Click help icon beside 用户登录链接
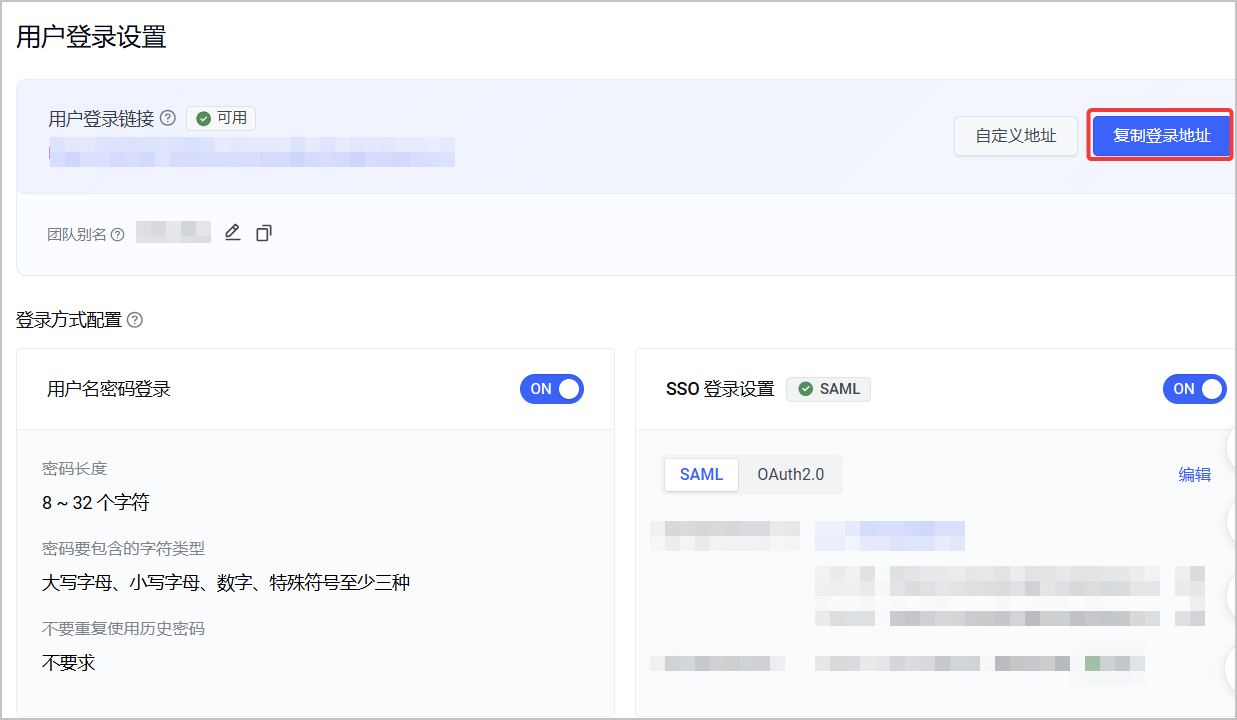This screenshot has height=720, width=1237. (x=168, y=118)
